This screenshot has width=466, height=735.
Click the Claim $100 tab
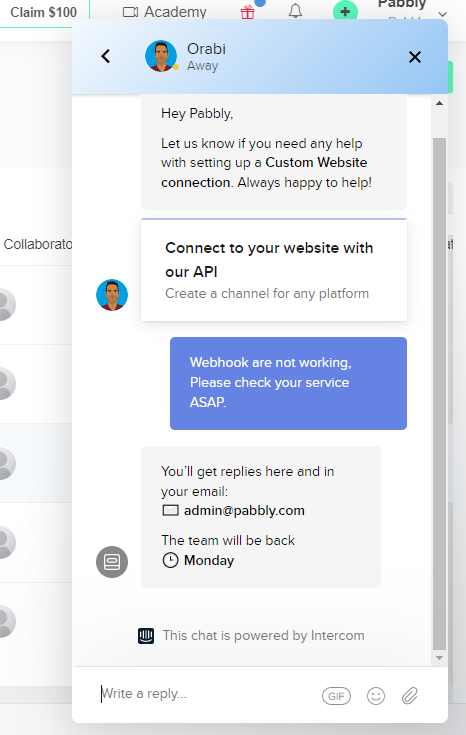click(44, 12)
